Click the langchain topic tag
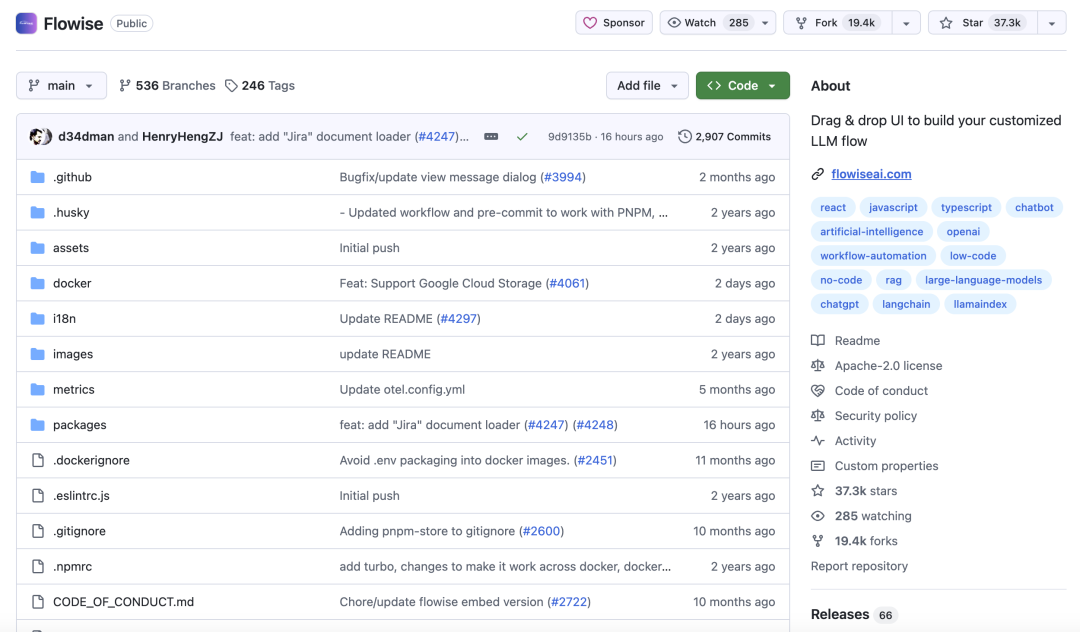 tap(906, 304)
